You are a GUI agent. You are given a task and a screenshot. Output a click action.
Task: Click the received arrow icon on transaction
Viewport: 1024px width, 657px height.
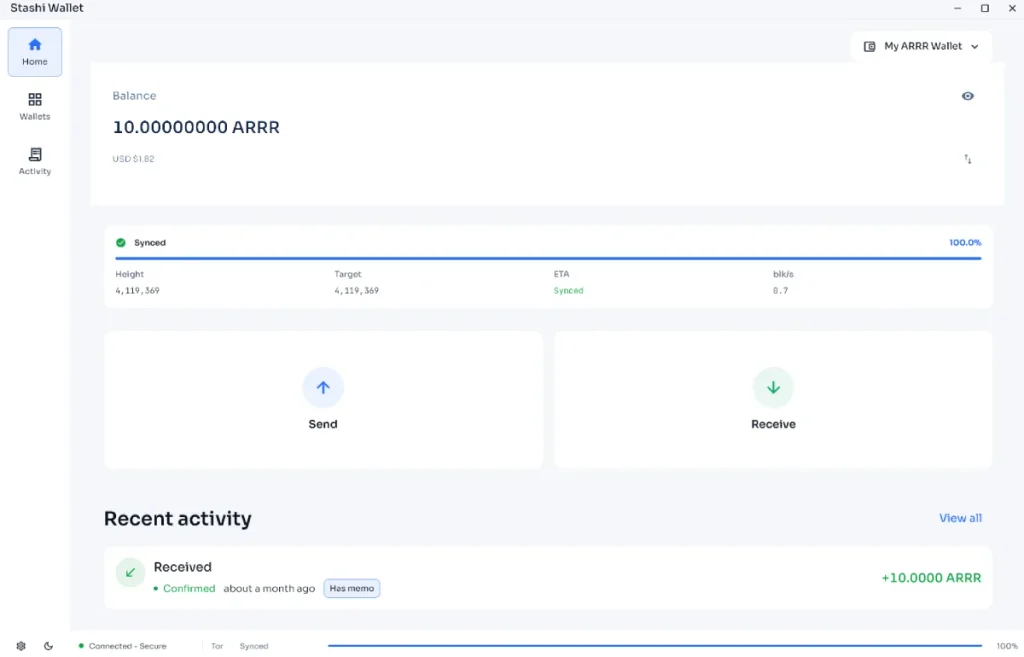coord(130,573)
